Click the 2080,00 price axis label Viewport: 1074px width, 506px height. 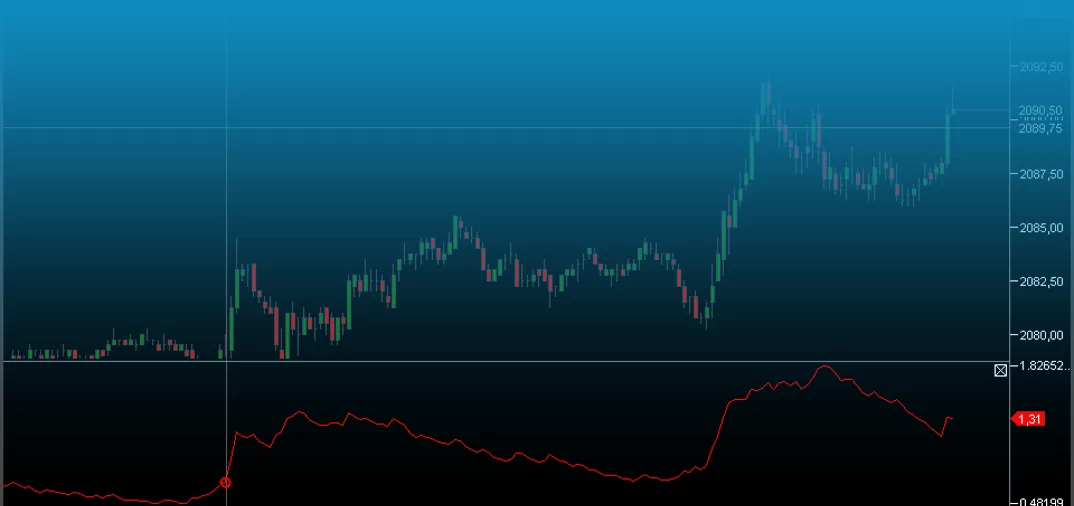(1041, 336)
